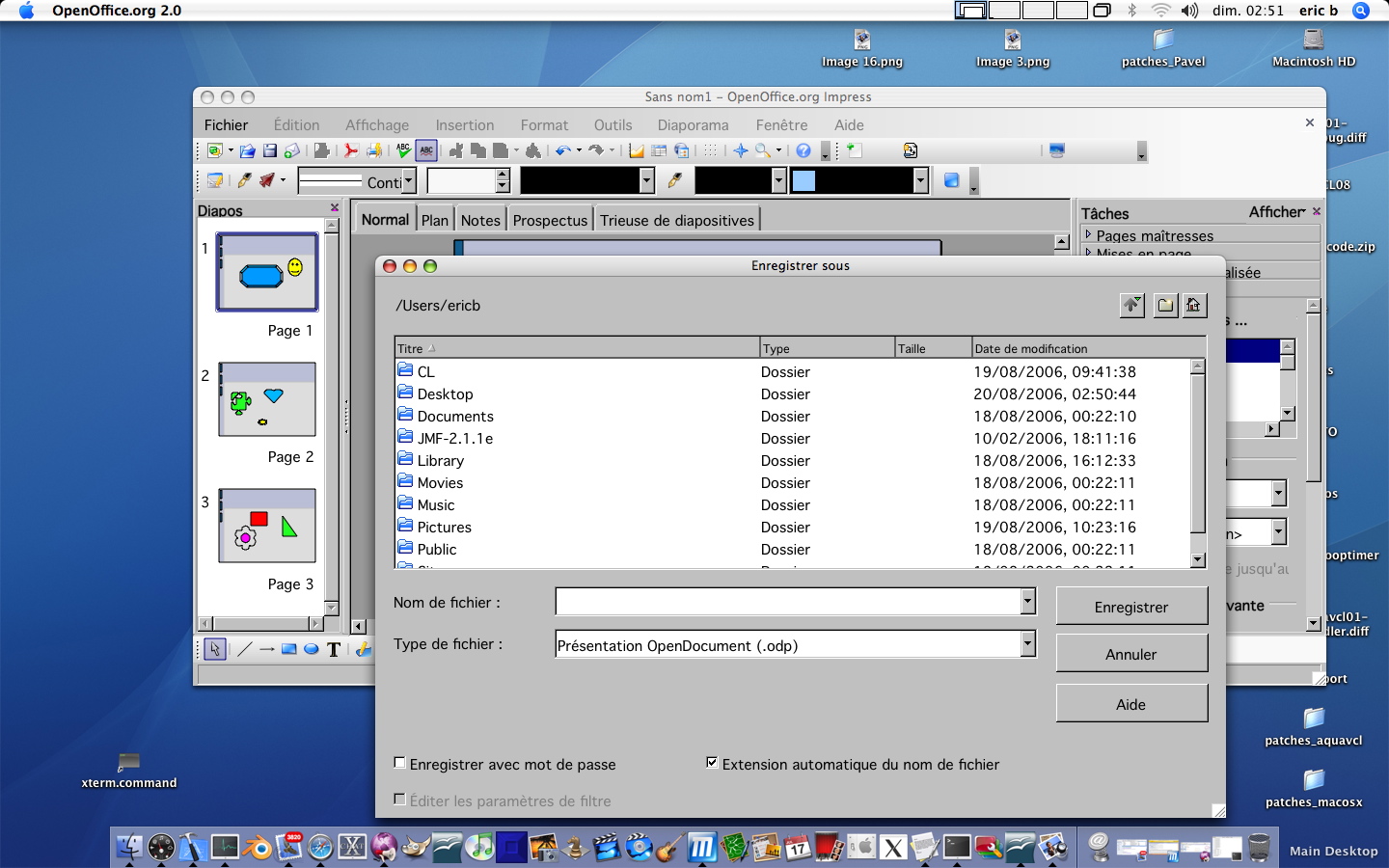Select Page 2 slide thumbnail
This screenshot has width=1389, height=868.
[x=267, y=399]
